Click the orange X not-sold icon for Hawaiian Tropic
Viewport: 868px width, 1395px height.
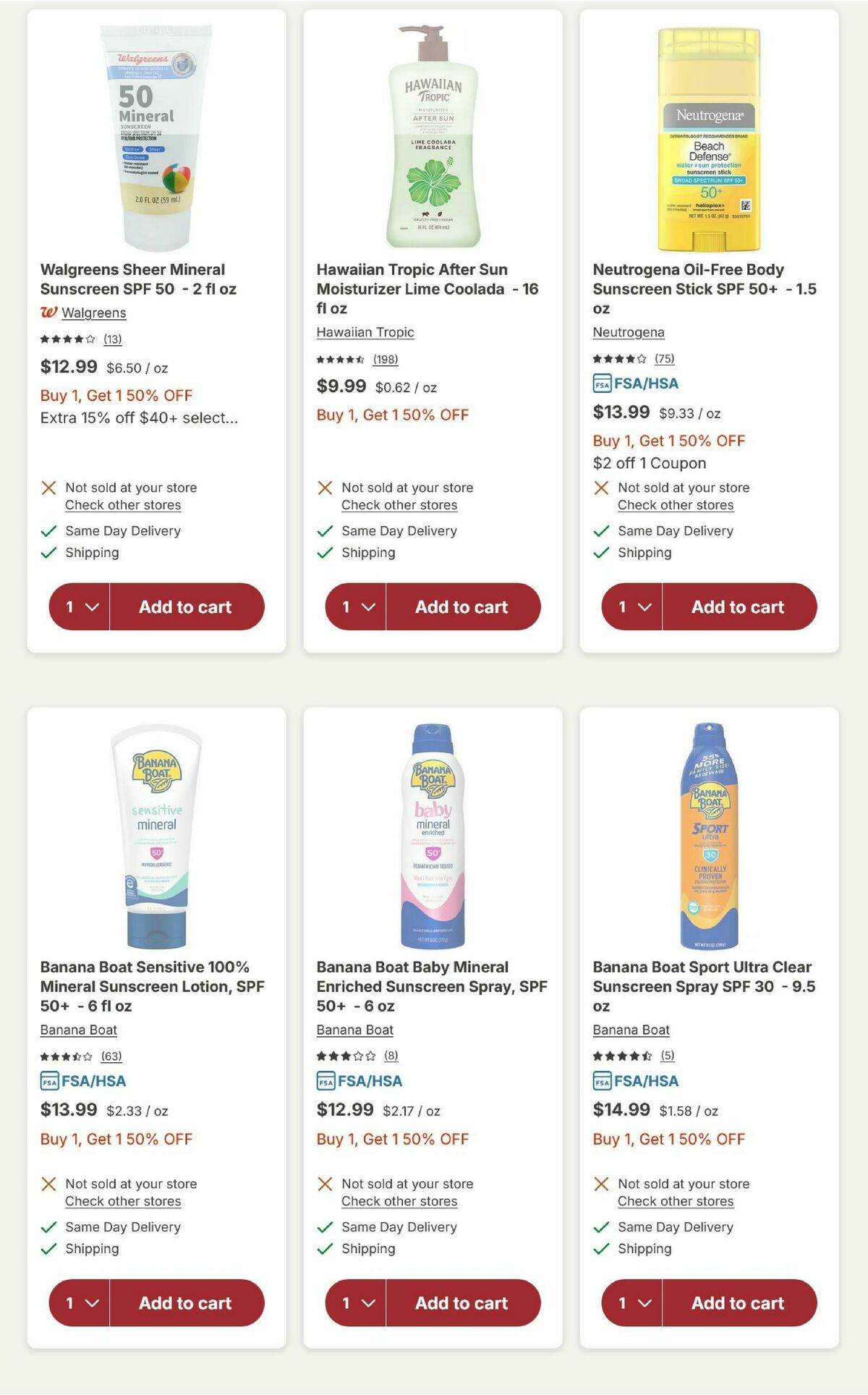click(324, 487)
